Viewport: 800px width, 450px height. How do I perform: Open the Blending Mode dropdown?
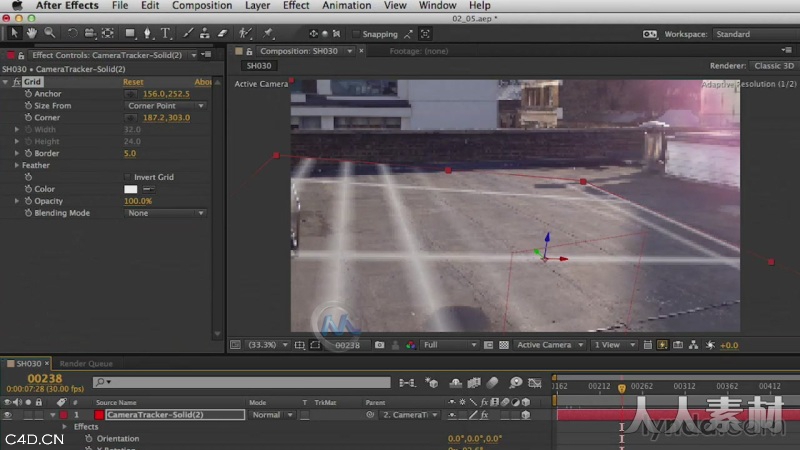tap(165, 213)
